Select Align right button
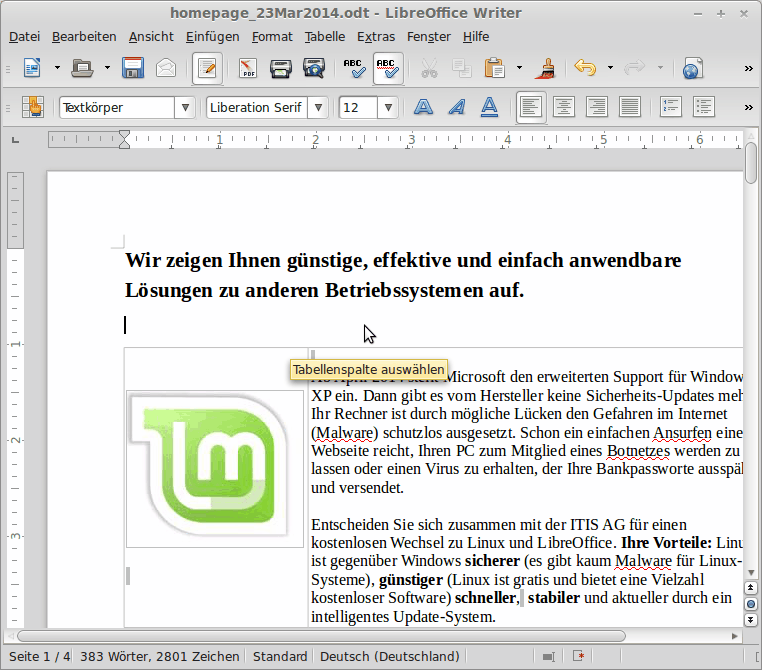This screenshot has height=670, width=762. [597, 107]
